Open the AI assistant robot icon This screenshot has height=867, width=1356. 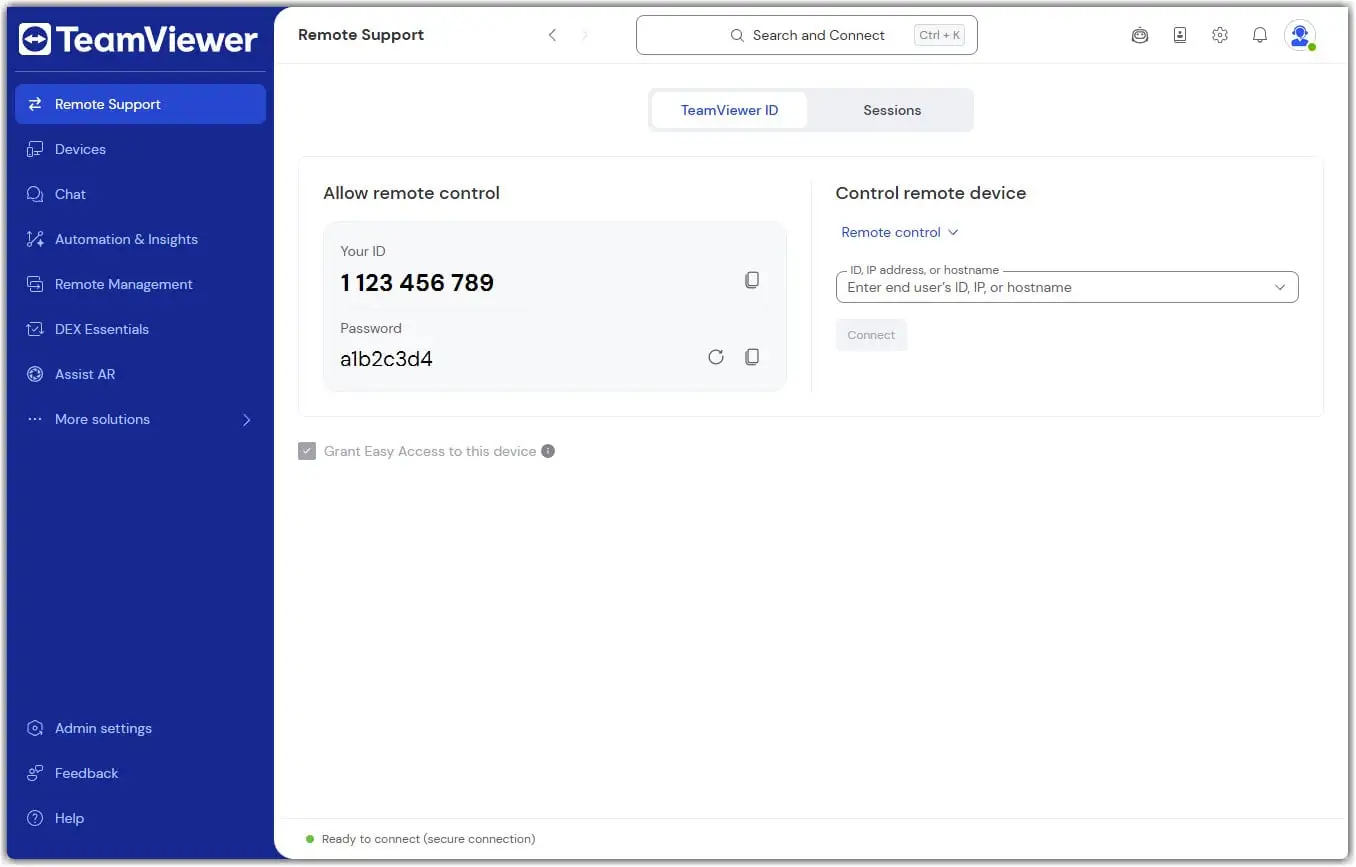(1140, 35)
